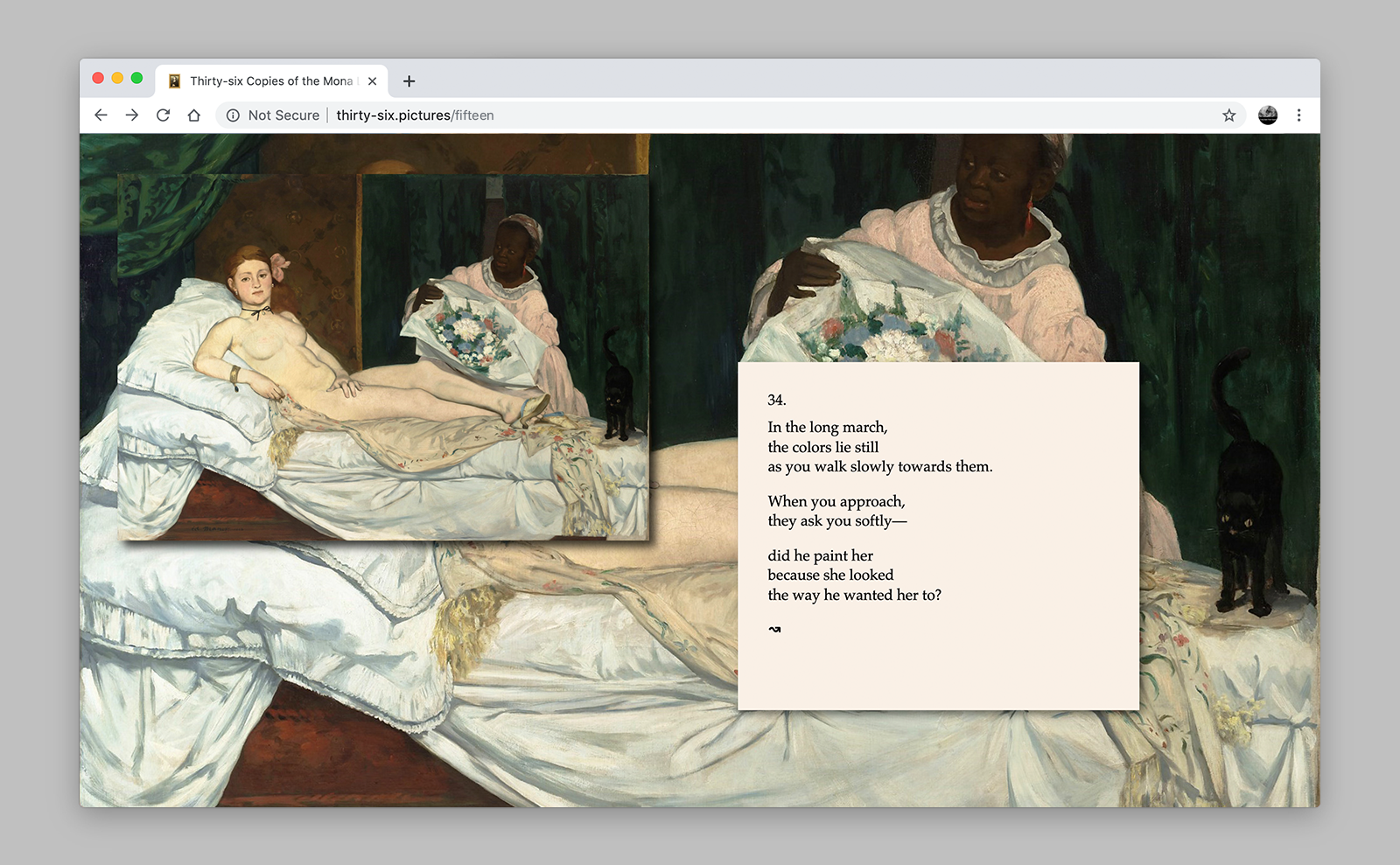Click the poem number 34 heading
Viewport: 1400px width, 865px height.
coord(777,400)
